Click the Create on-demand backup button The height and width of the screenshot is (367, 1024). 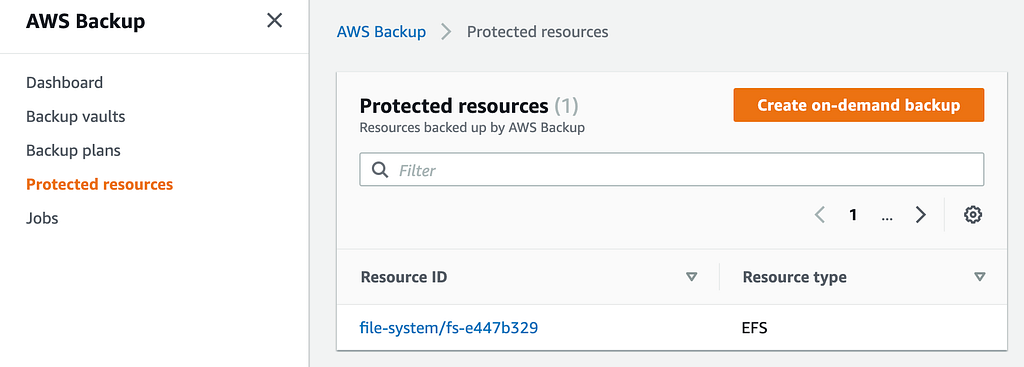point(859,105)
